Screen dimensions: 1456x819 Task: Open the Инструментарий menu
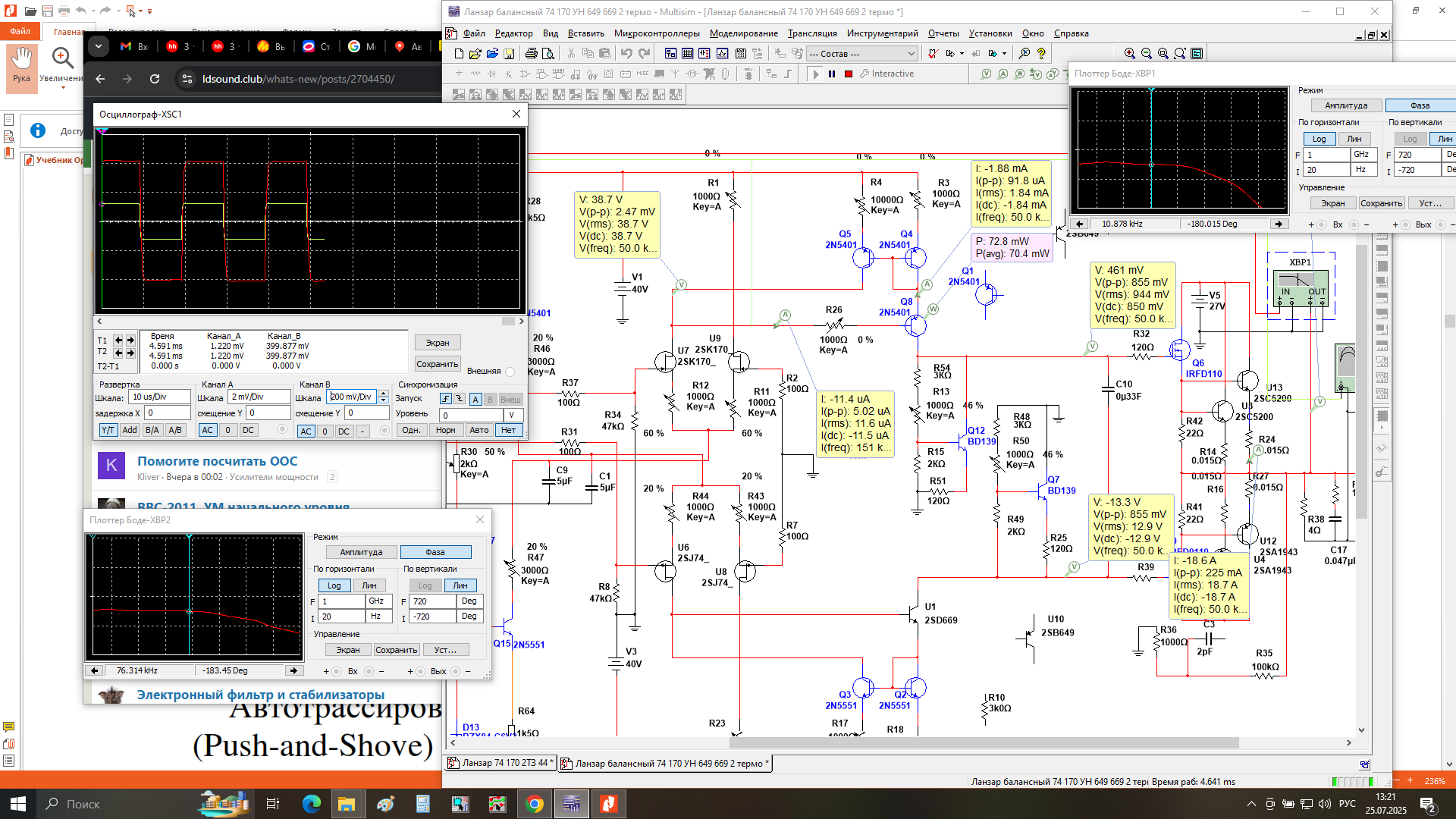(882, 33)
